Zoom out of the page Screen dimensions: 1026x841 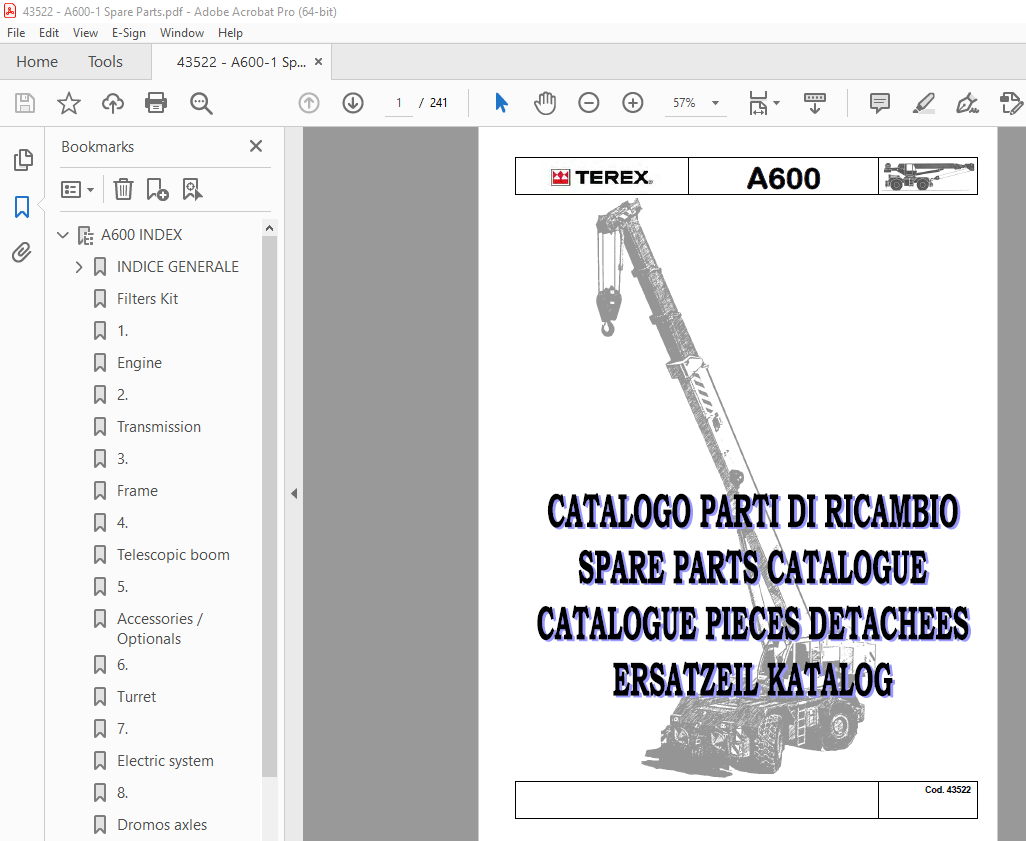point(588,103)
